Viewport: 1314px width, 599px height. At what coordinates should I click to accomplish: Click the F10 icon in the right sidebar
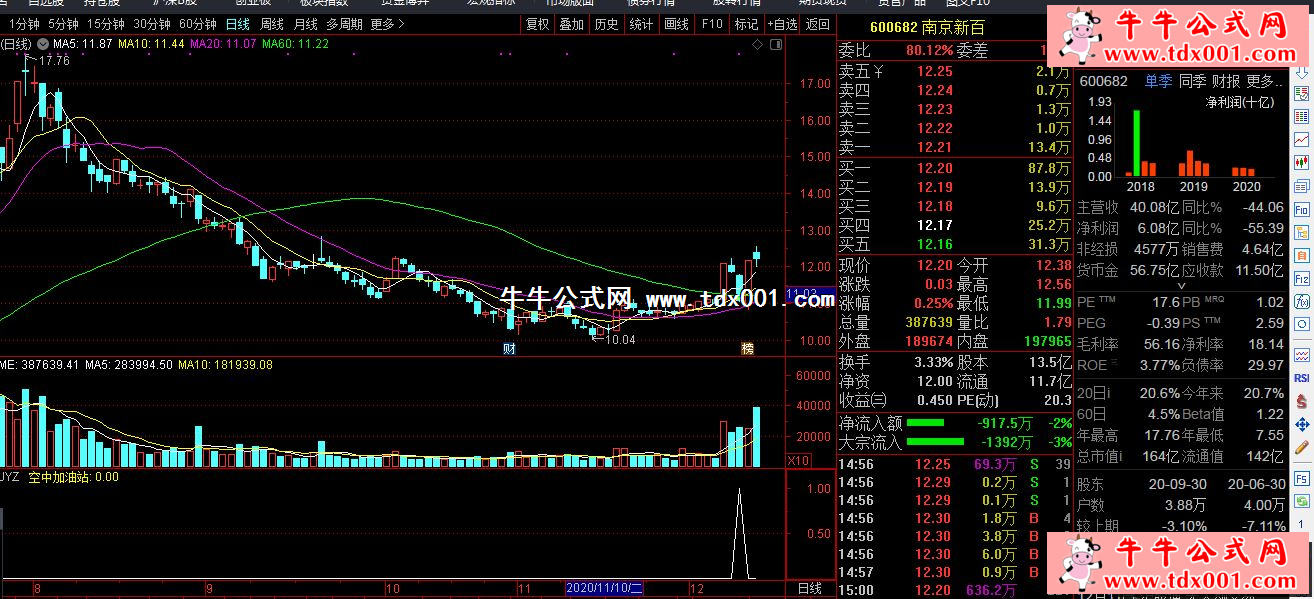[1302, 211]
